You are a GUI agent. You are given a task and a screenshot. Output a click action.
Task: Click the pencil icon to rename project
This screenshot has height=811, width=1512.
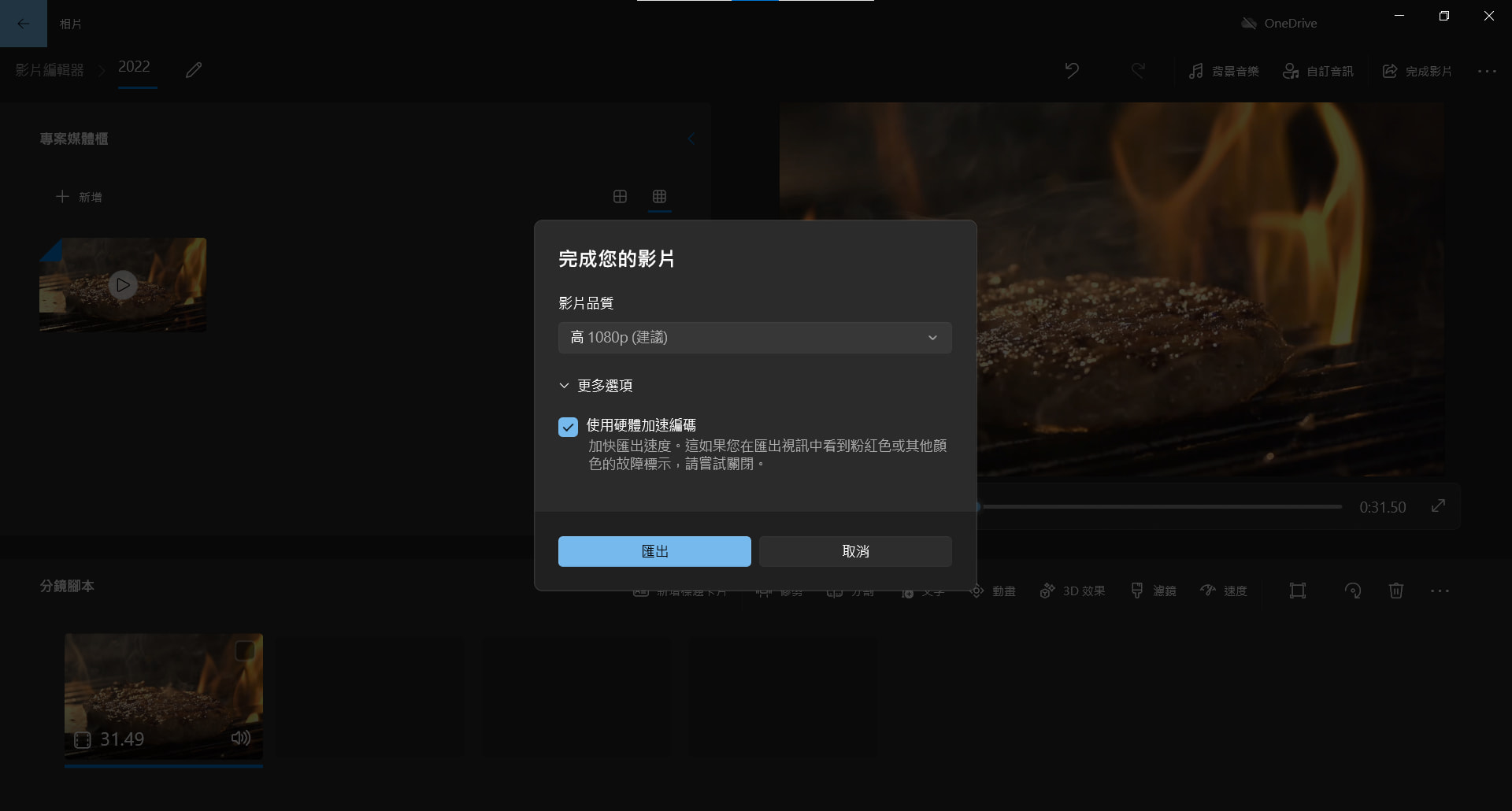click(194, 70)
